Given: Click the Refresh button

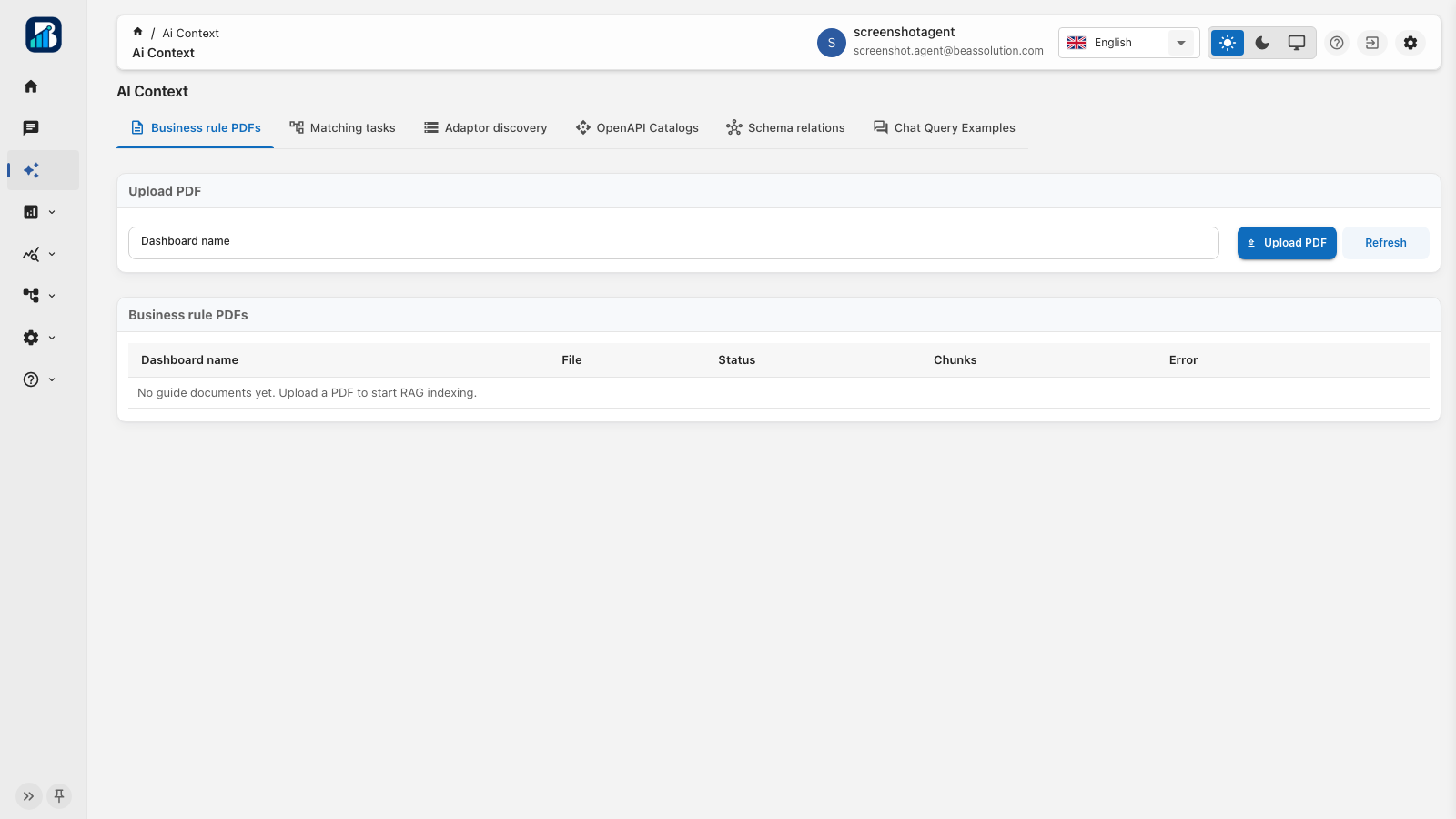Looking at the screenshot, I should (1386, 243).
